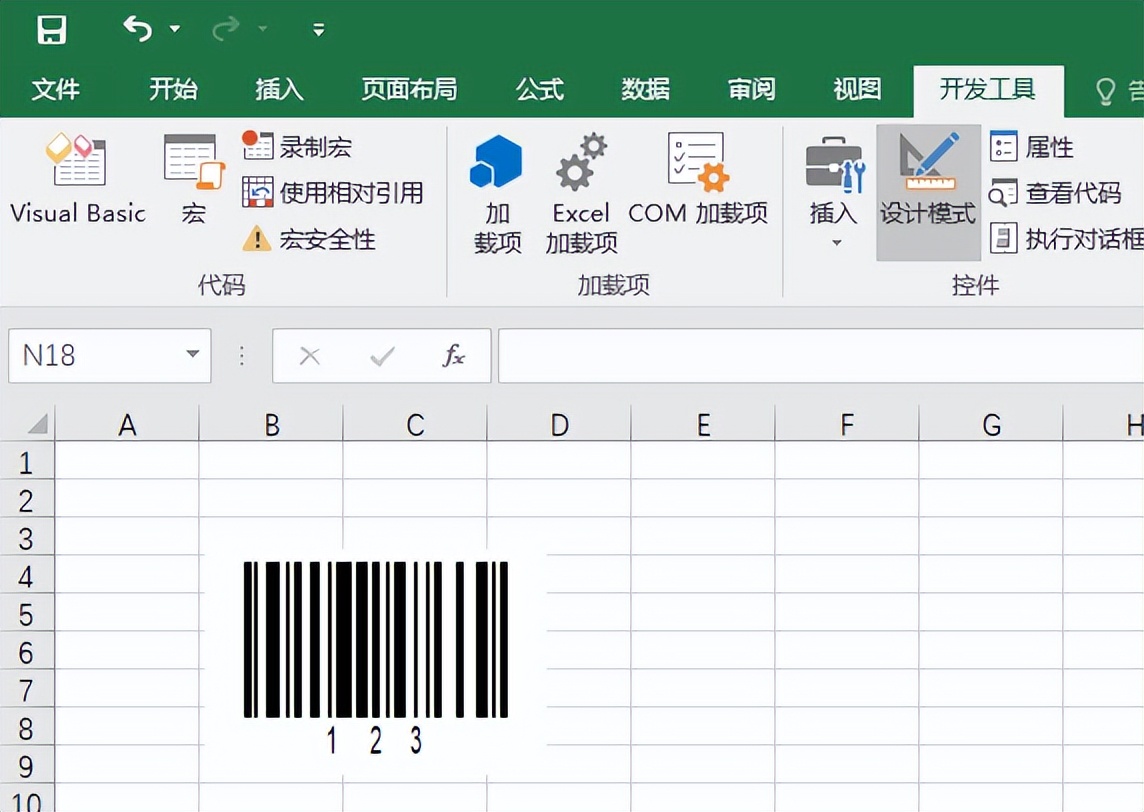Viewport: 1144px width, 812px height.
Task: Open Customize Quick Access Toolbar dropdown
Action: [x=318, y=30]
